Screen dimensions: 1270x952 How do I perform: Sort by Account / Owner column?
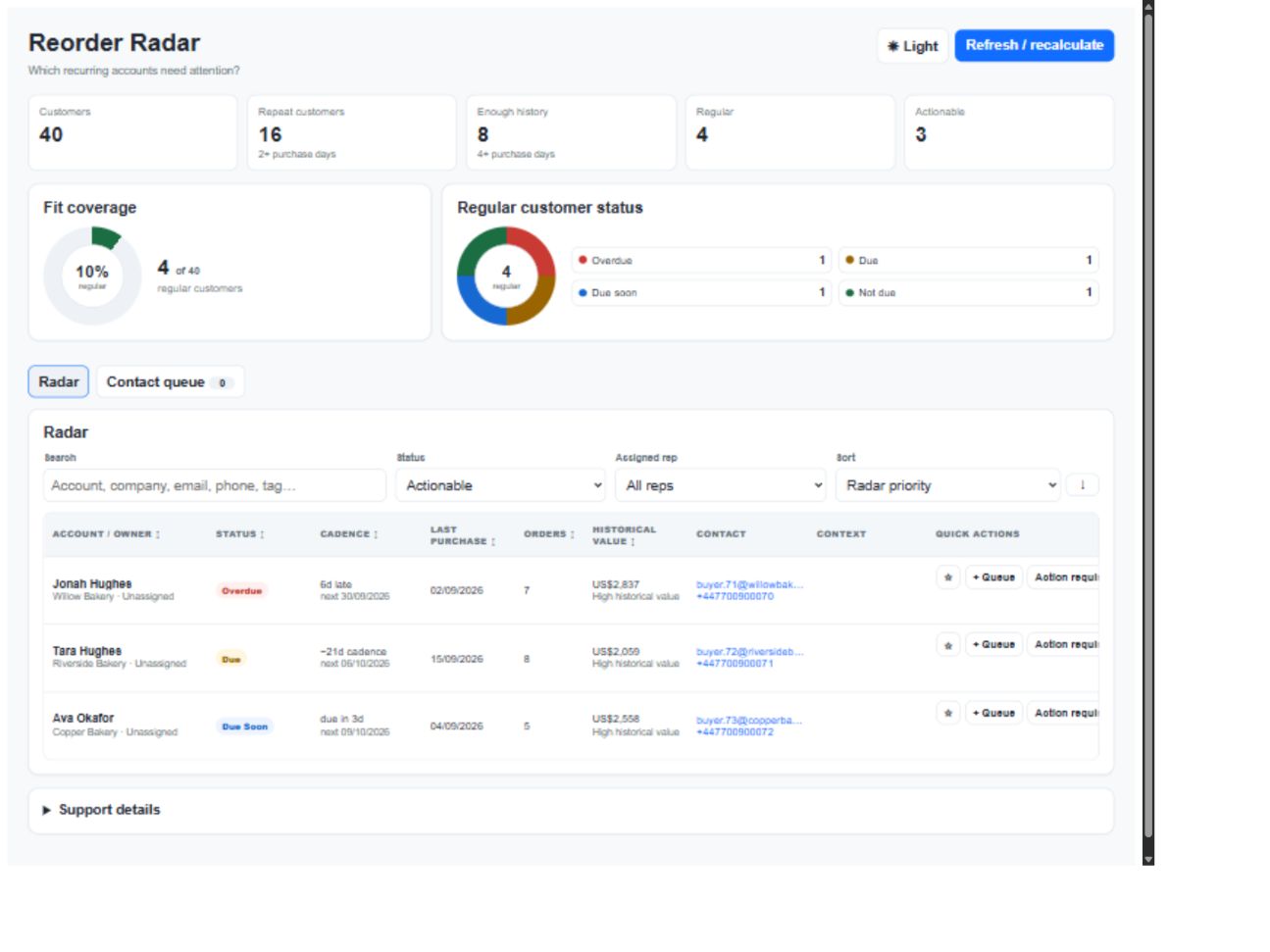point(106,534)
